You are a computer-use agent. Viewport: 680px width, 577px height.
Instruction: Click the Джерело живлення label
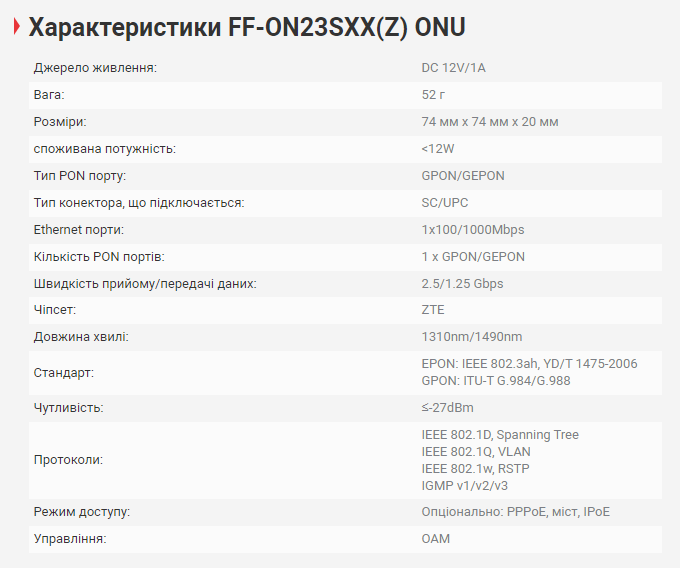point(96,68)
